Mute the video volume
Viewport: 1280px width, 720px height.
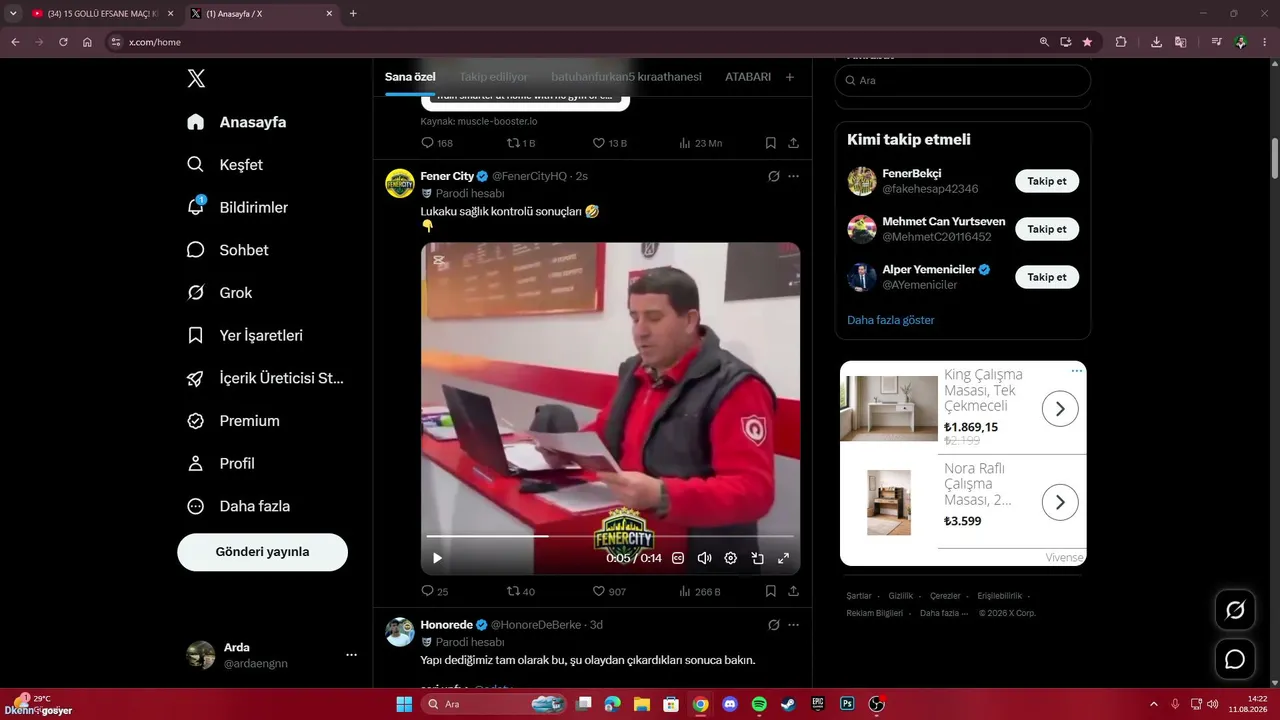(704, 558)
